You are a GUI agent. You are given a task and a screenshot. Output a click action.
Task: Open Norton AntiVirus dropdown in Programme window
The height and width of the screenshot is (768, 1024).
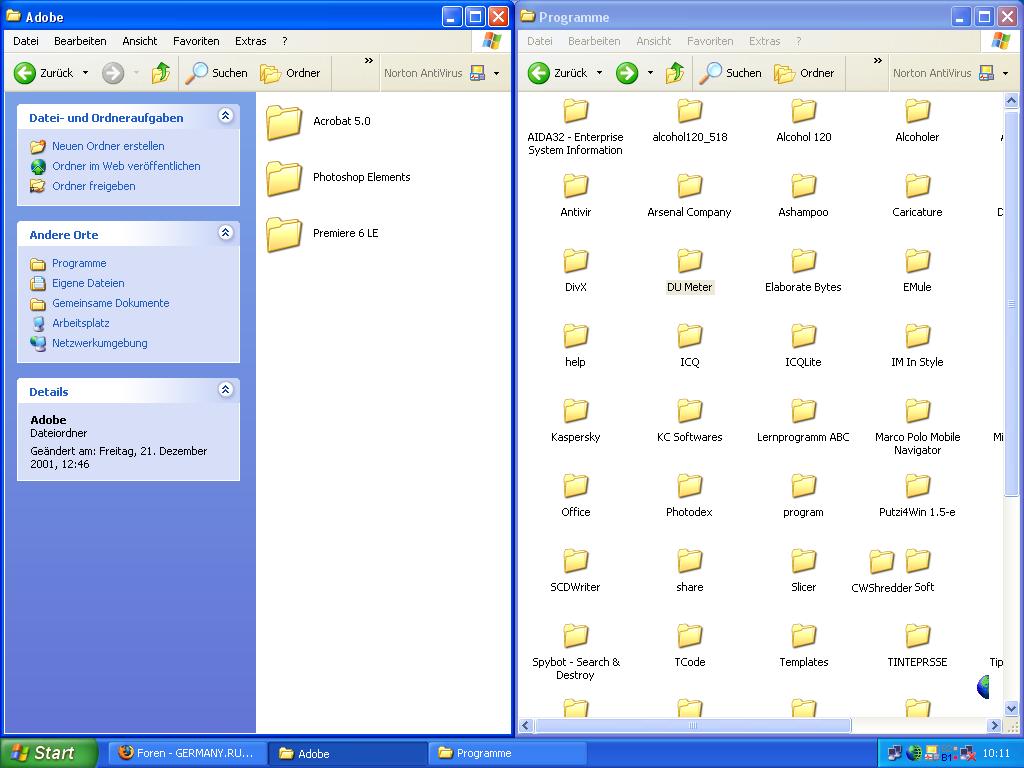pyautogui.click(x=1005, y=73)
